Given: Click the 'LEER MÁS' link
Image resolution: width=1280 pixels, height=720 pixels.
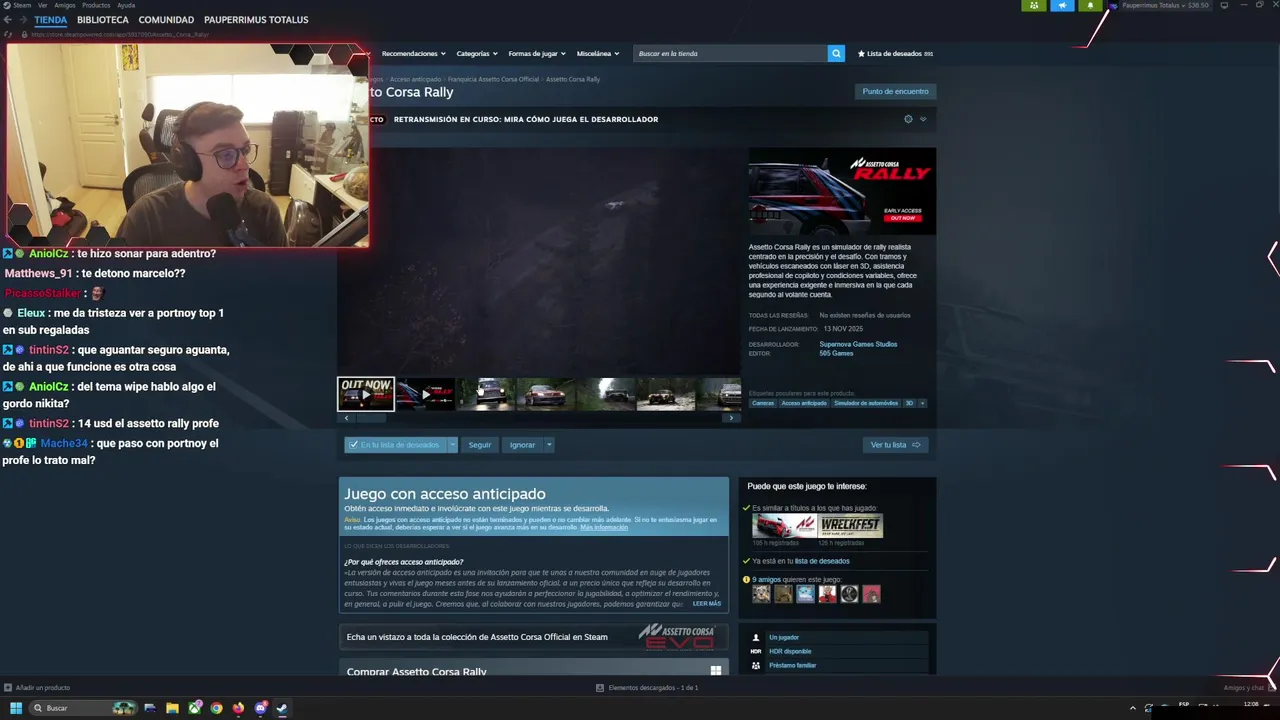Looking at the screenshot, I should tap(706, 604).
